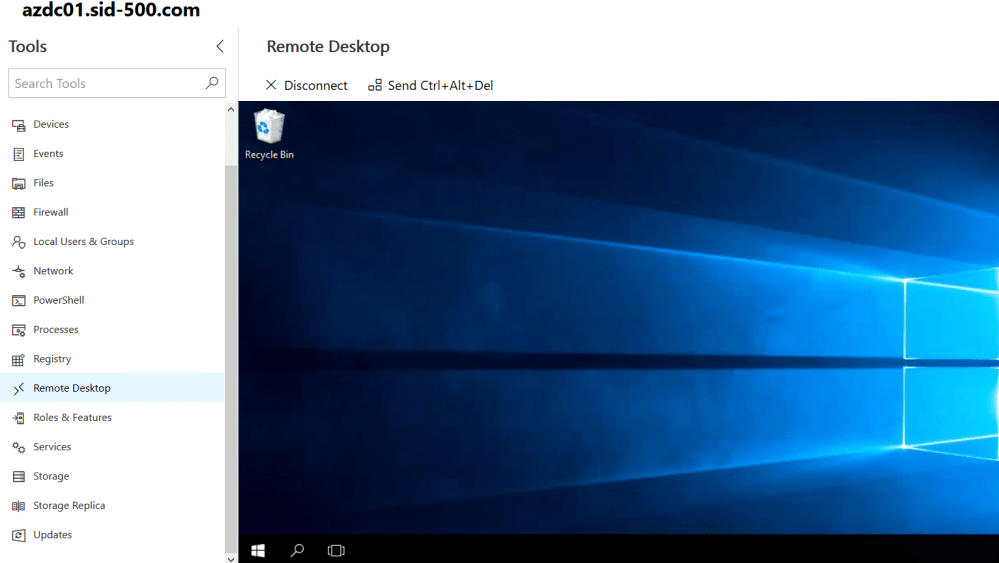Select Local Users & Groups
Viewport: 999px width, 563px height.
(x=83, y=242)
